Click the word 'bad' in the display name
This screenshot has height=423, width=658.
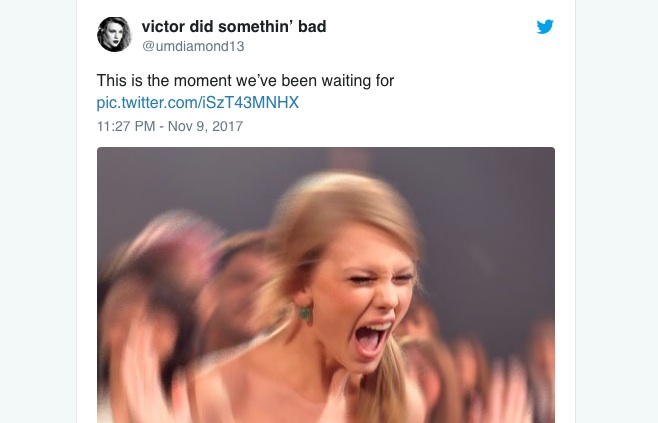tap(312, 26)
